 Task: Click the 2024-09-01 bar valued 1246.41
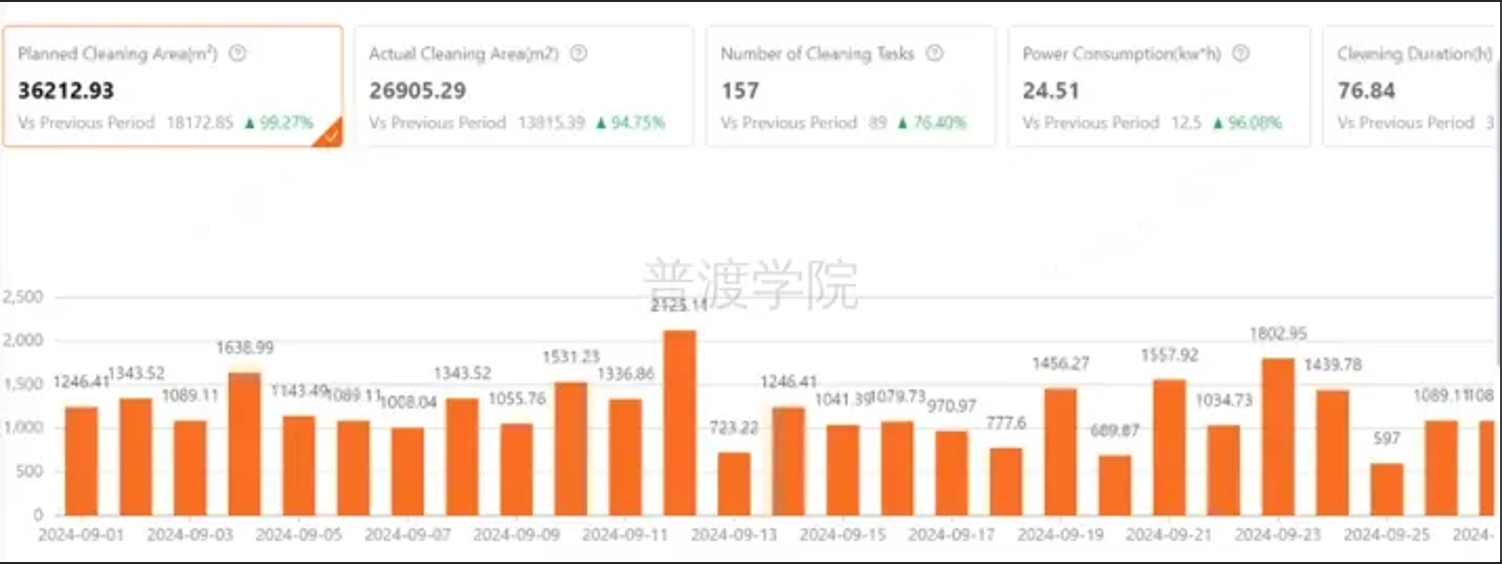[81, 461]
